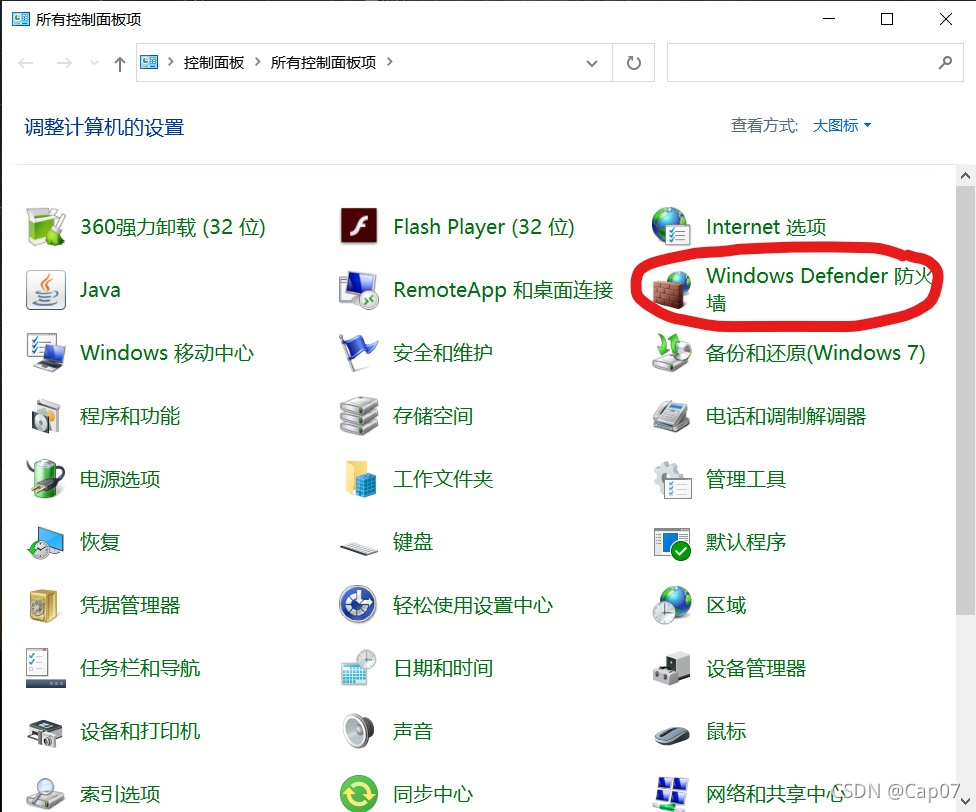Click the control panel icon in address bar
976x812 pixels.
click(149, 62)
